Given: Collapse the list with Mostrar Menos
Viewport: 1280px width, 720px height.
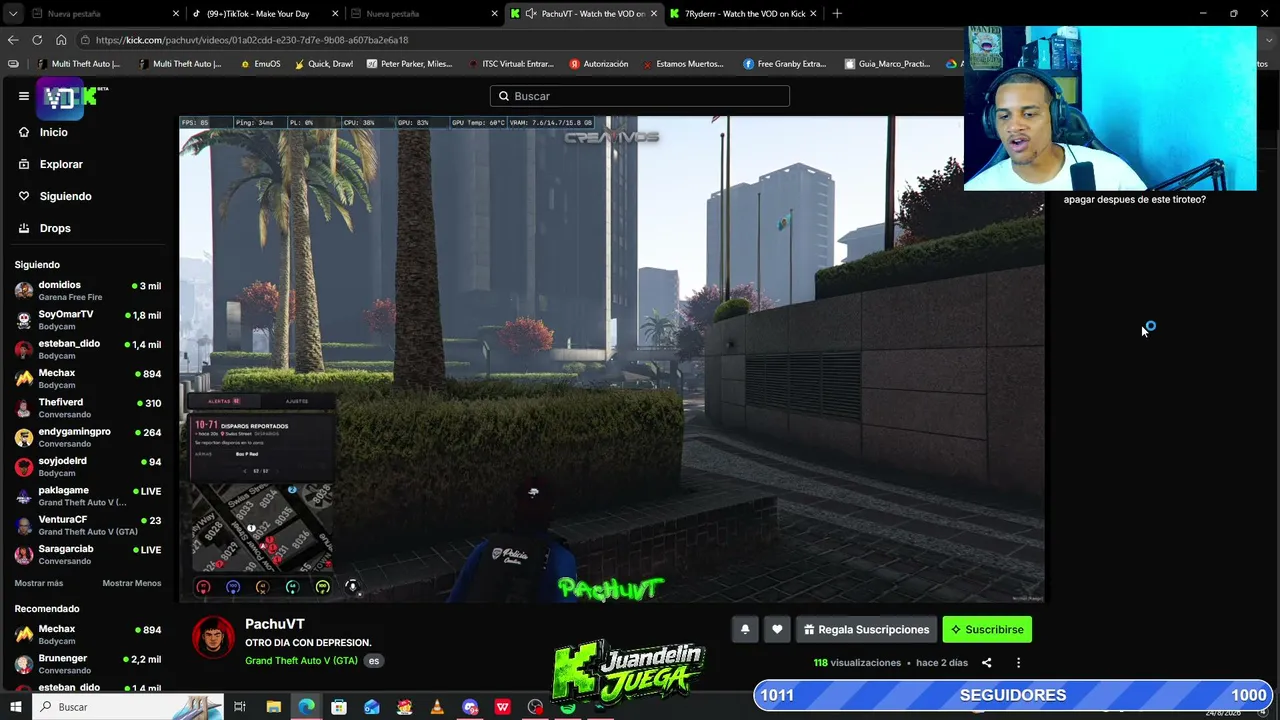Looking at the screenshot, I should click(131, 583).
